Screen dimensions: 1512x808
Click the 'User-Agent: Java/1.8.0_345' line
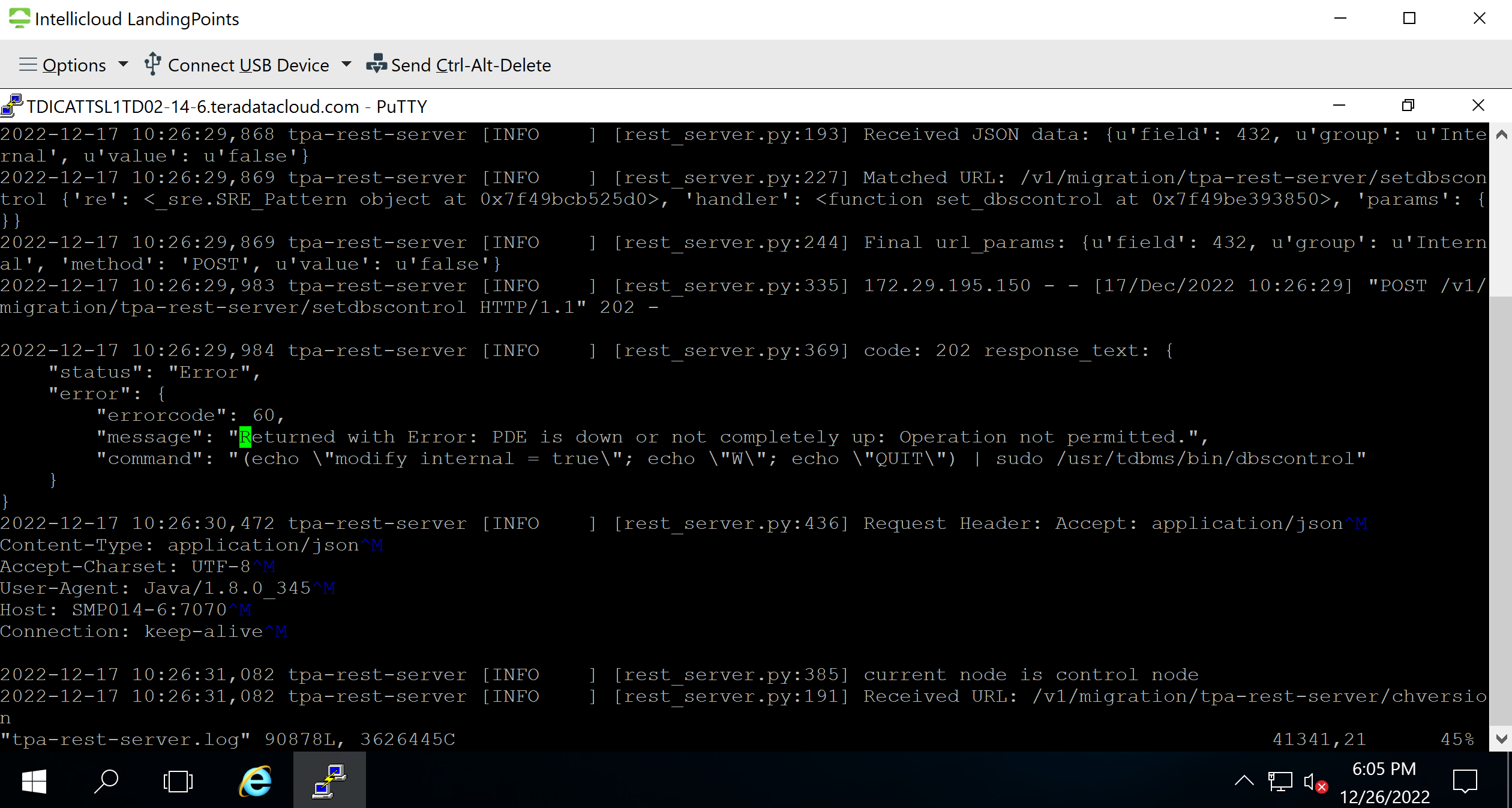167,588
